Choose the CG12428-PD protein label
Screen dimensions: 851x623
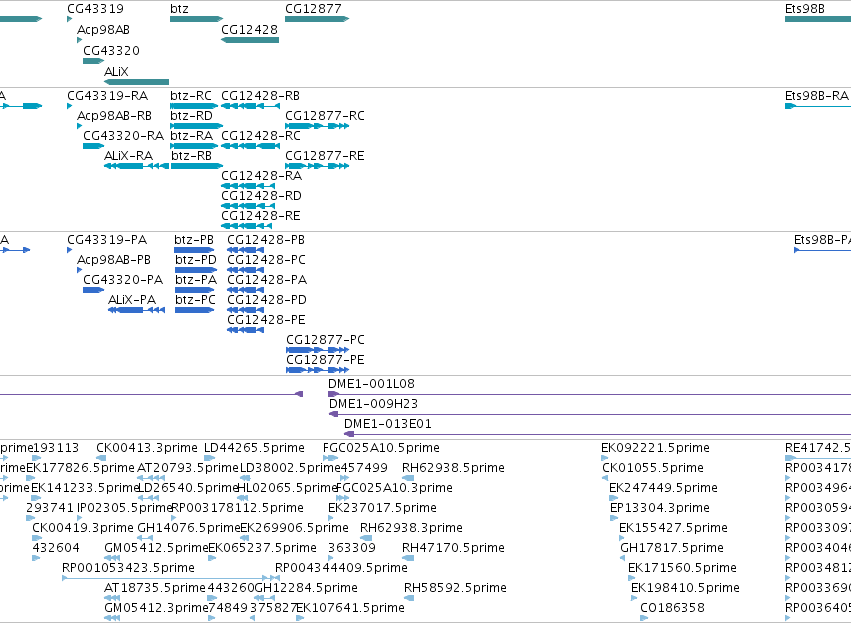[267, 300]
